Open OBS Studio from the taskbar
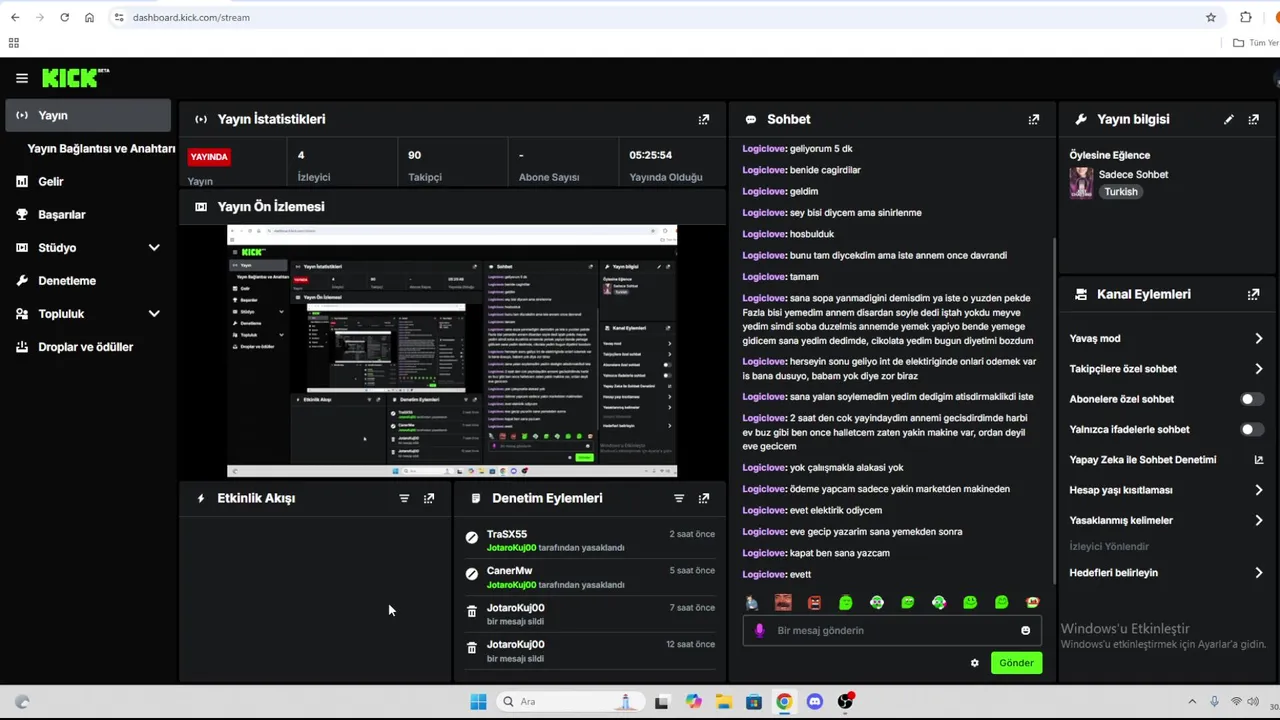The height and width of the screenshot is (720, 1280). coord(845,702)
